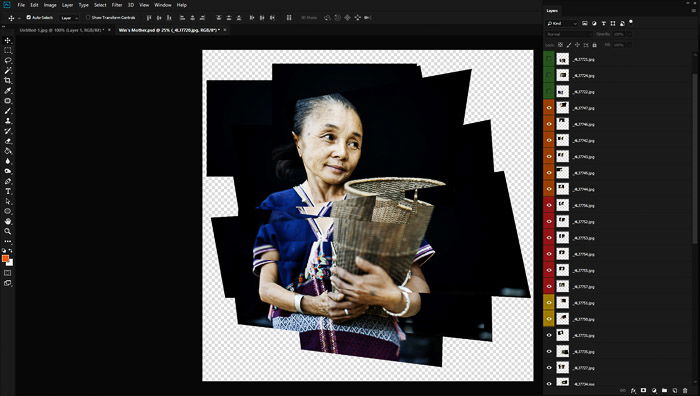Open the Move tool preset picker arrow
Viewport: 700px width, 396px height.
(x=19, y=18)
